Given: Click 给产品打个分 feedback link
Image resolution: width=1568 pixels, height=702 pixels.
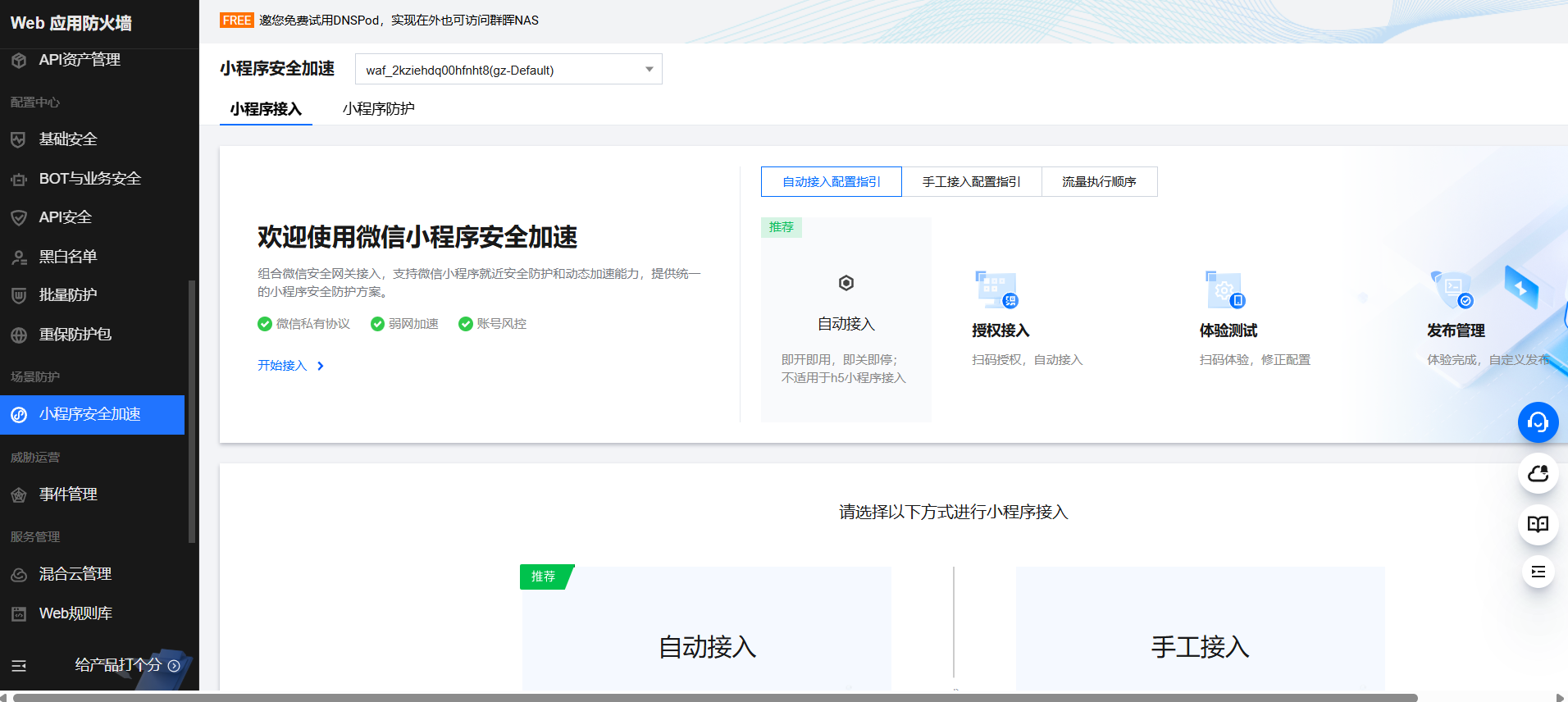Looking at the screenshot, I should coord(118,665).
